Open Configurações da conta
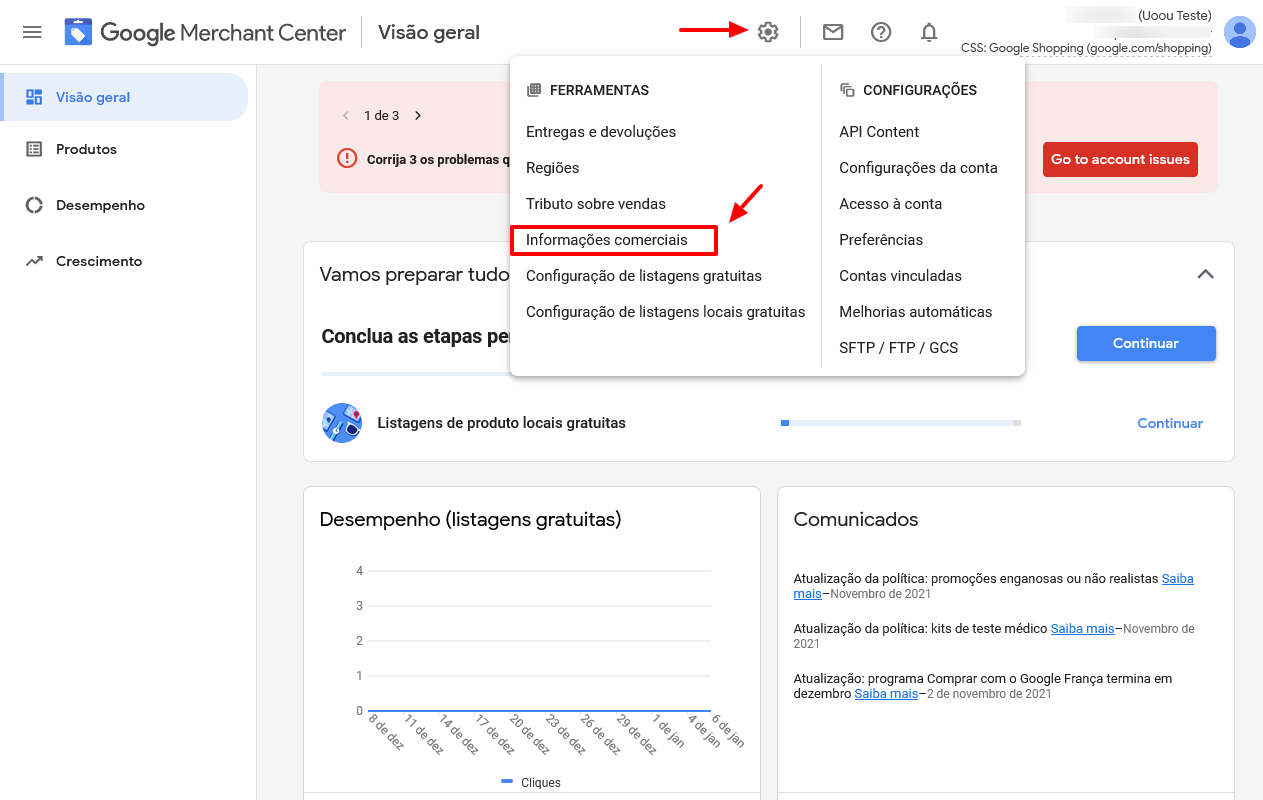 pyautogui.click(x=918, y=168)
